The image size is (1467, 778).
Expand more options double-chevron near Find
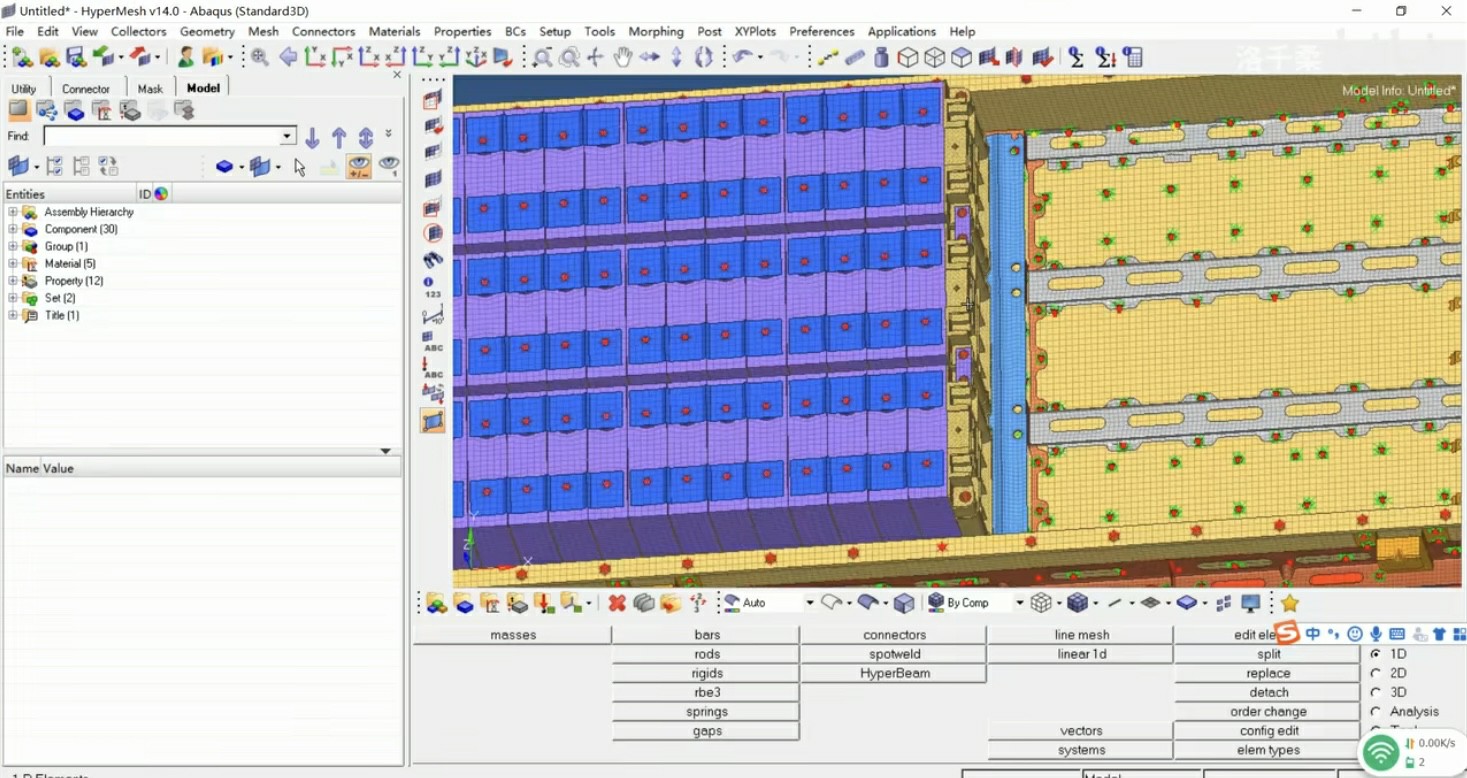pyautogui.click(x=388, y=134)
